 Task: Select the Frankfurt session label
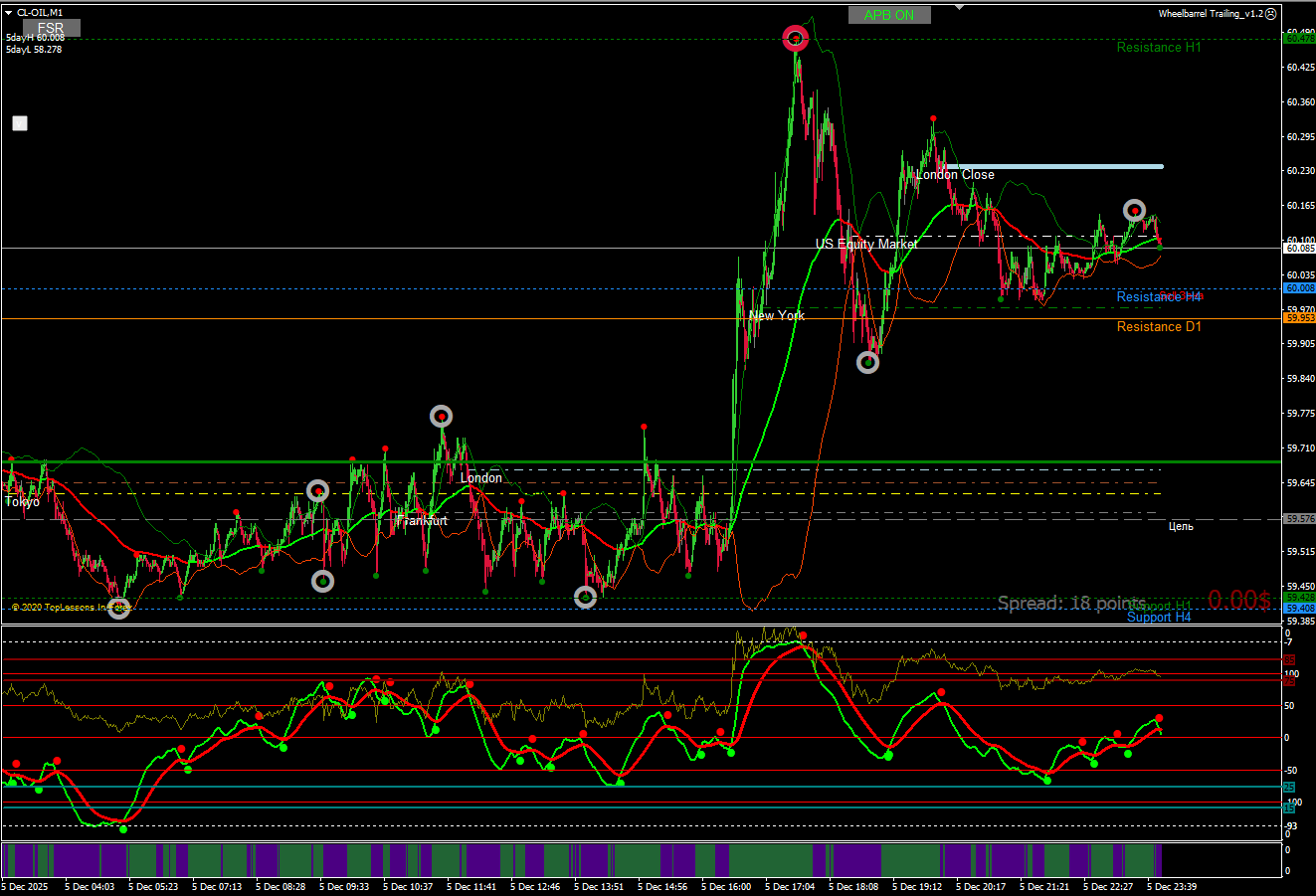pos(422,520)
